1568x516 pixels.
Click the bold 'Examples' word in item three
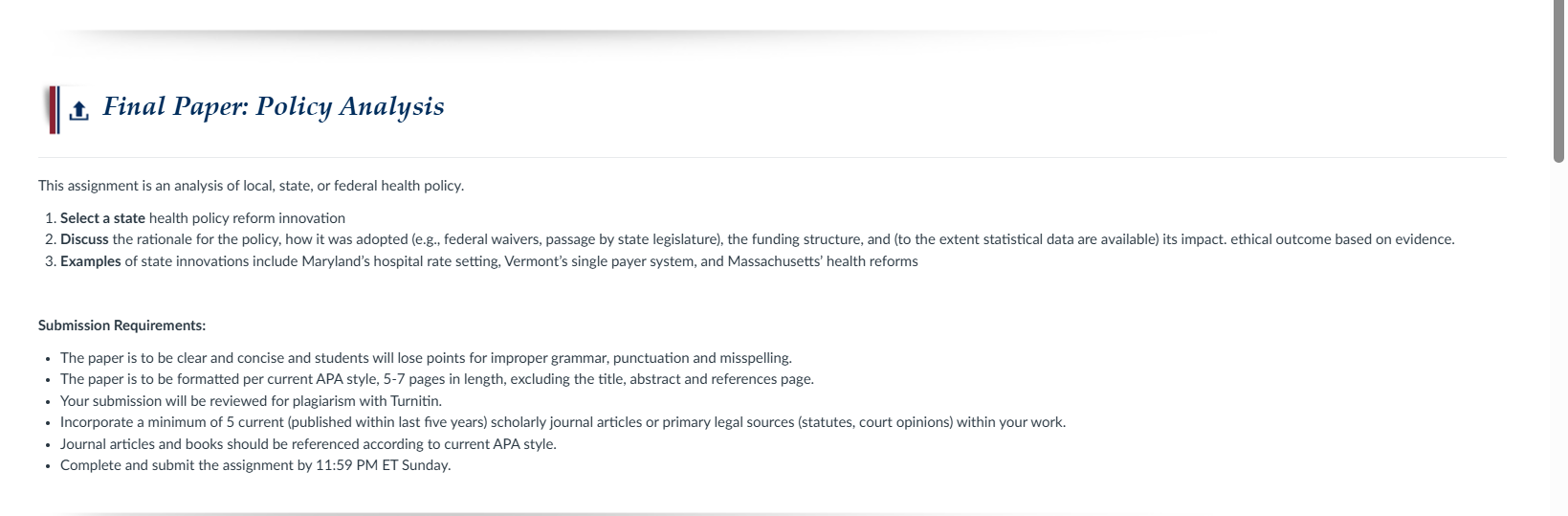[x=91, y=261]
